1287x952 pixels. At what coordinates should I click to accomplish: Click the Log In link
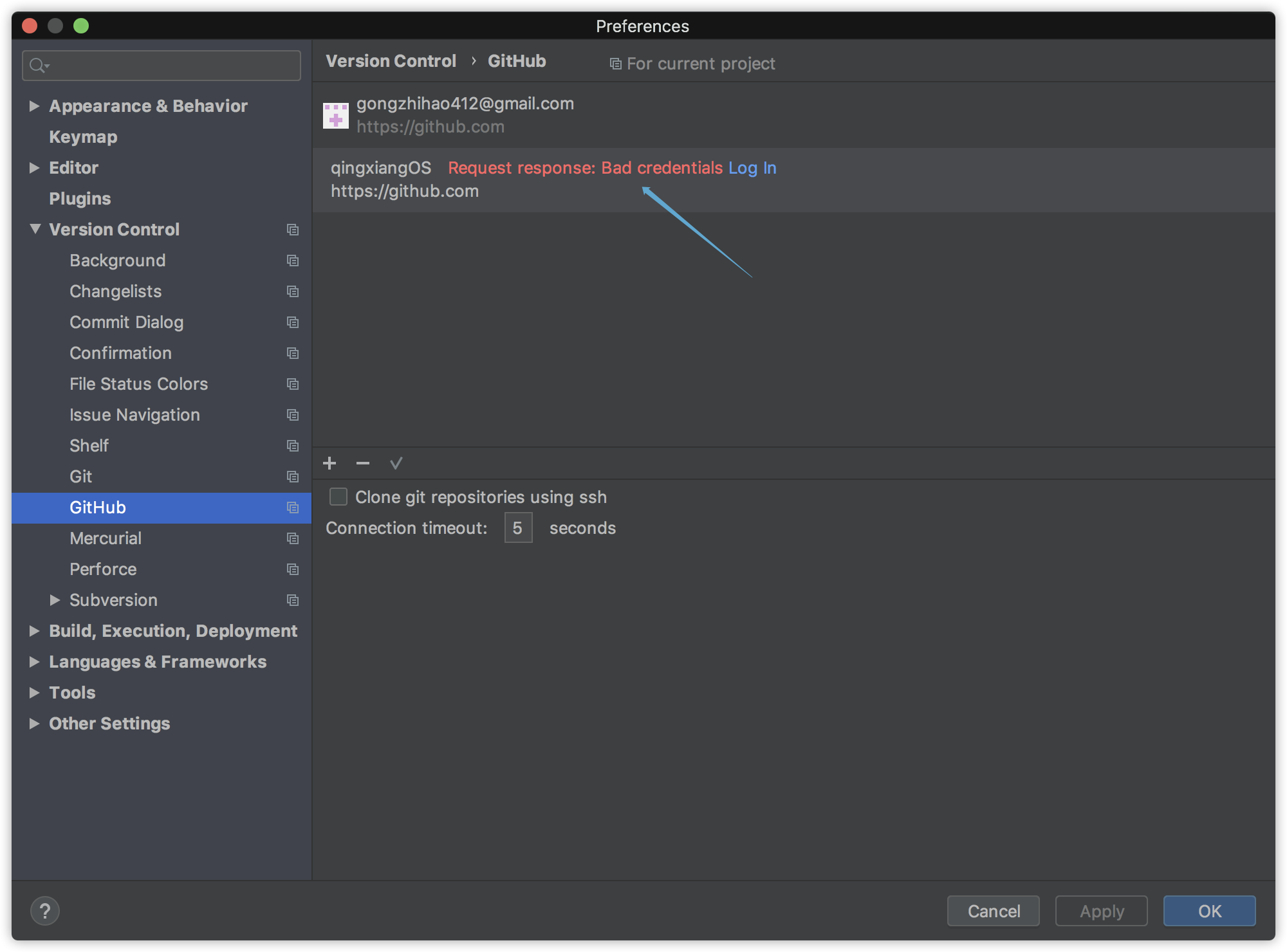(752, 168)
